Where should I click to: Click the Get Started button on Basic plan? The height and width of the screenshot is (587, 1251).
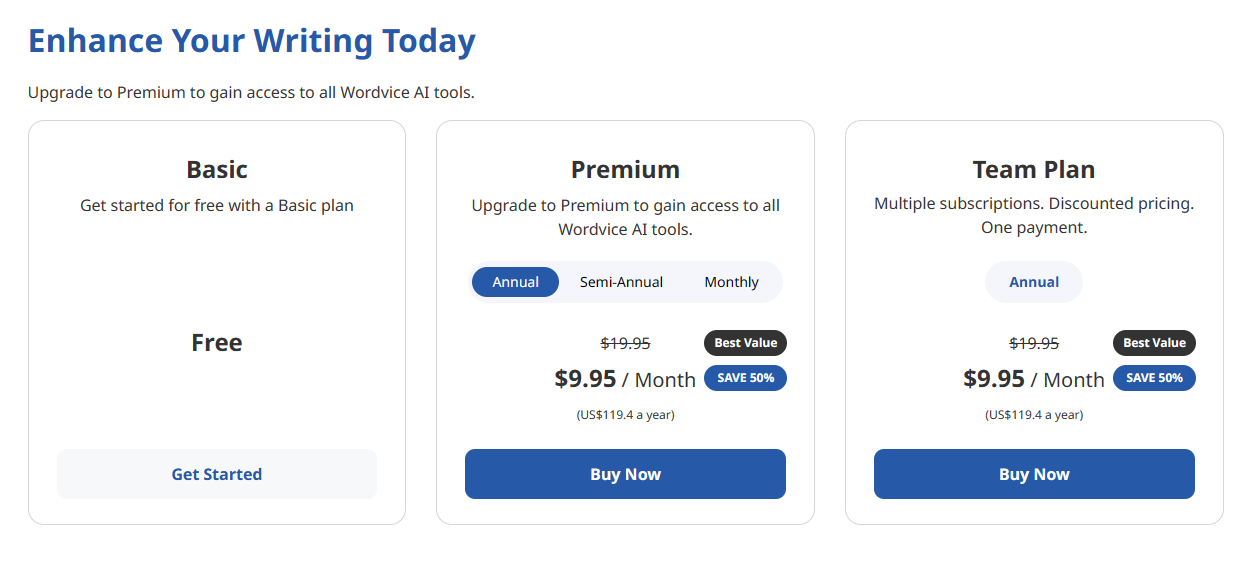[x=217, y=474]
